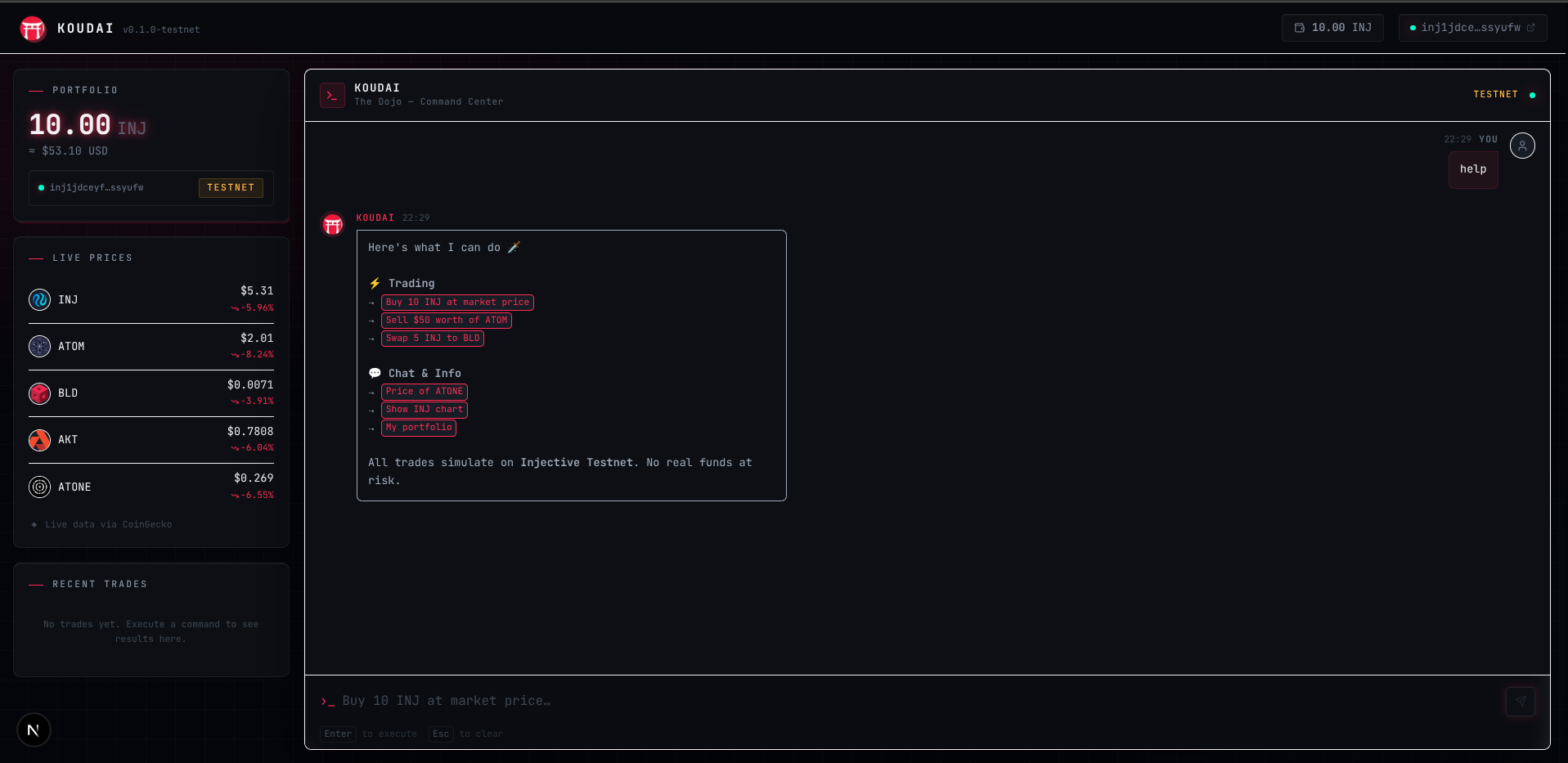Select the 'Buy 10 INJ at market price' suggestion

(x=457, y=303)
